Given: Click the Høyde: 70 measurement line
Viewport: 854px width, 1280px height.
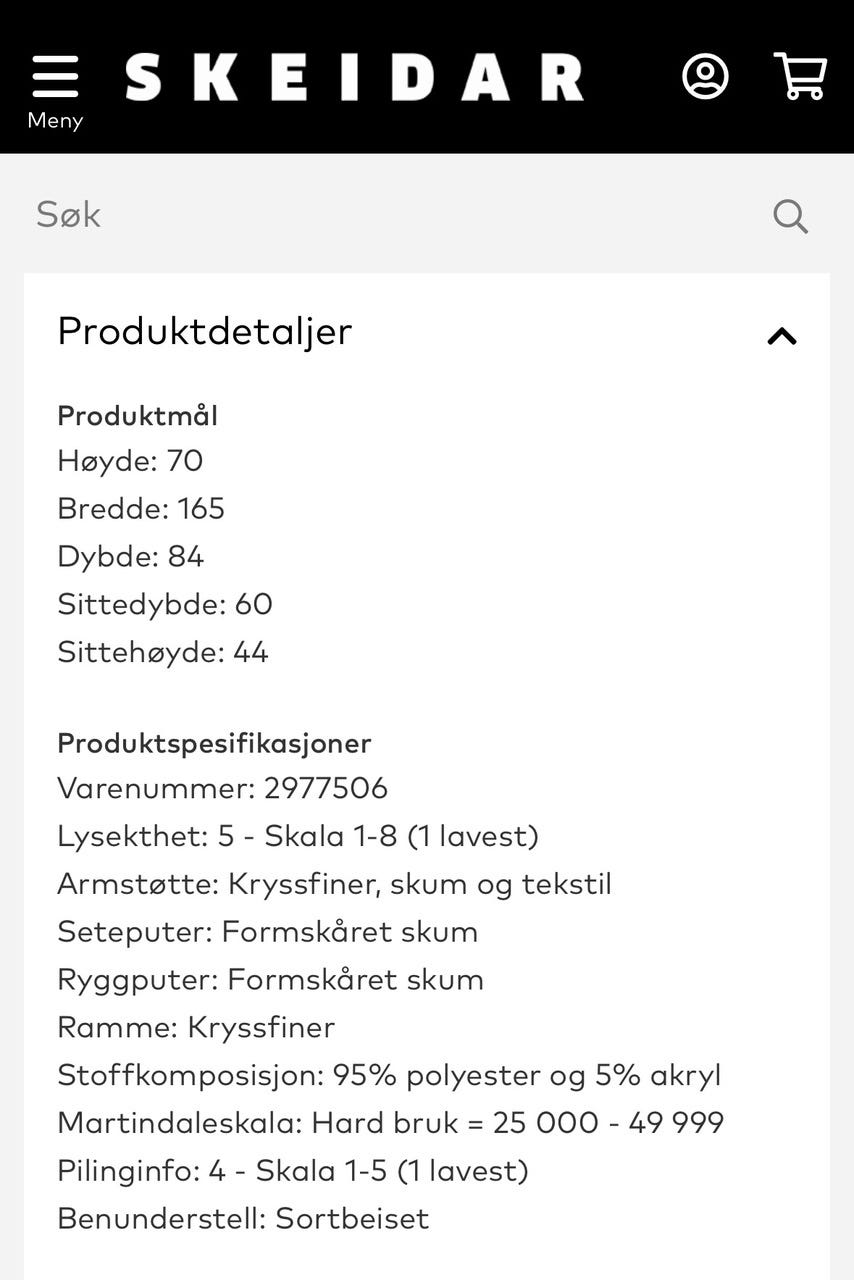Looking at the screenshot, I should coord(130,461).
